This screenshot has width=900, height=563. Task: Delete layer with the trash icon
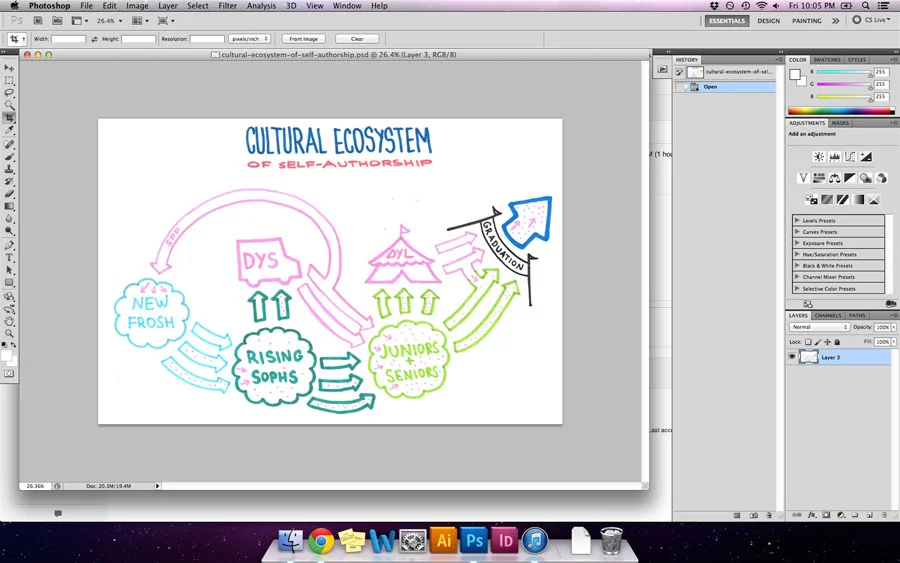885,515
